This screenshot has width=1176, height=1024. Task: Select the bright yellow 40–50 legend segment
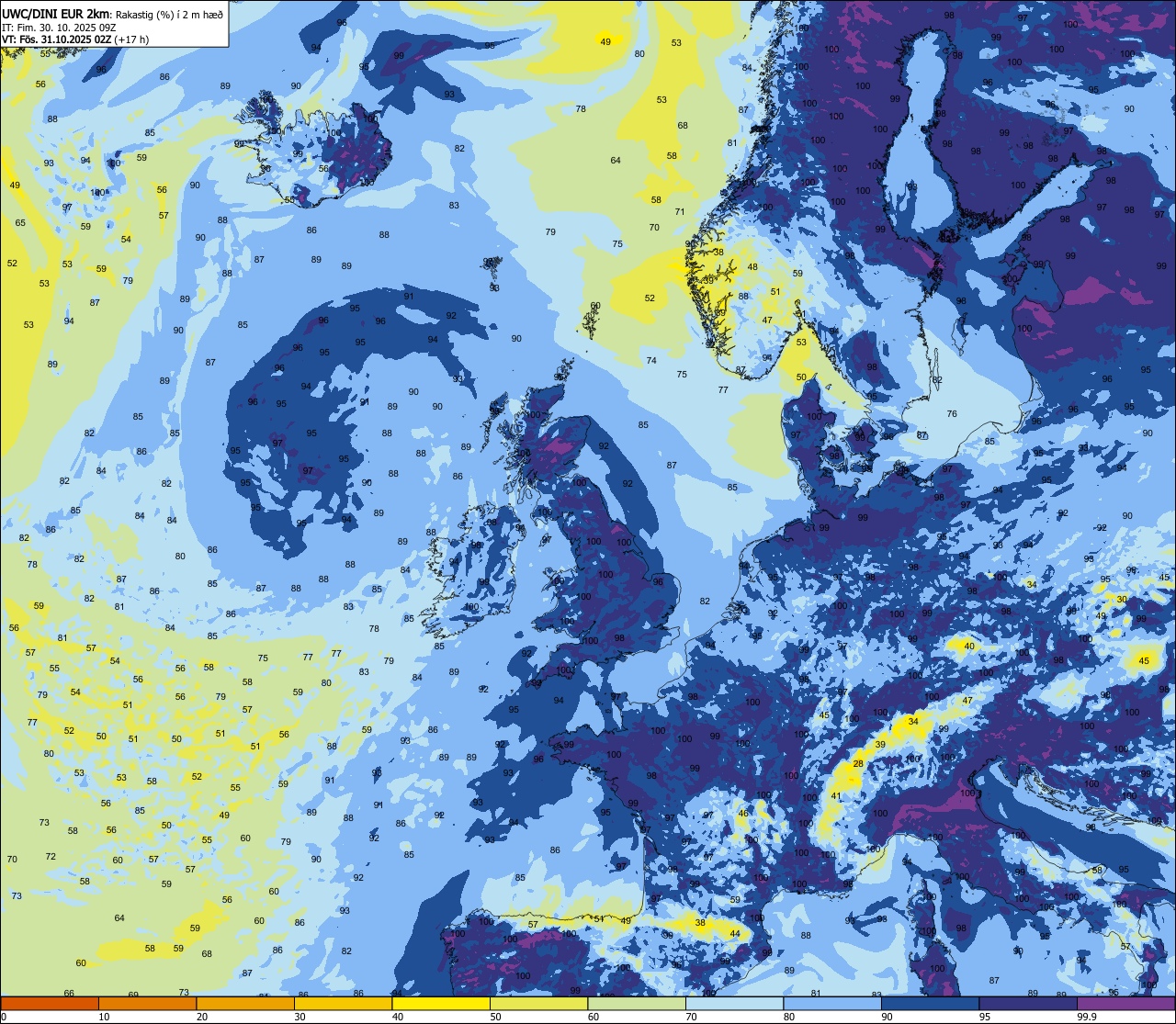tap(441, 1004)
